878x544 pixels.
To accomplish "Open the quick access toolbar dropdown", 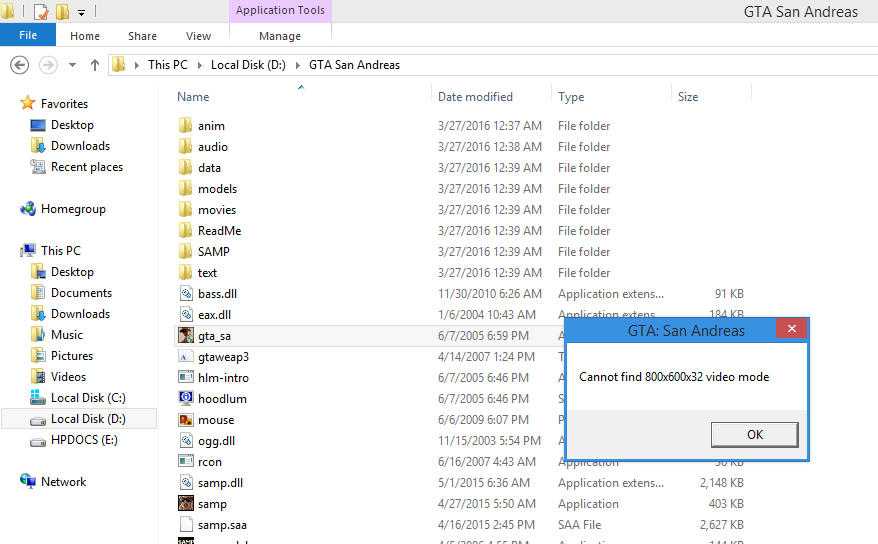I will [x=81, y=13].
